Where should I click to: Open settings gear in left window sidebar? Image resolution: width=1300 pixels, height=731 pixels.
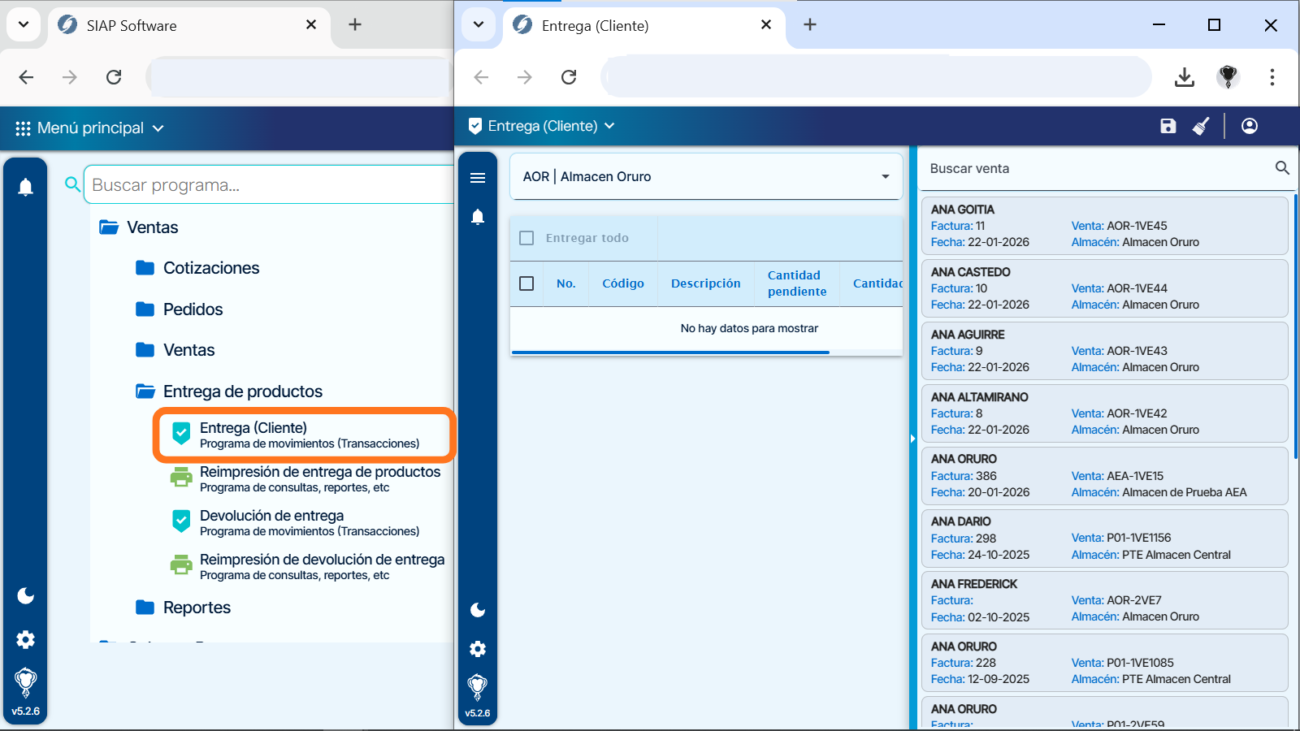tap(26, 640)
